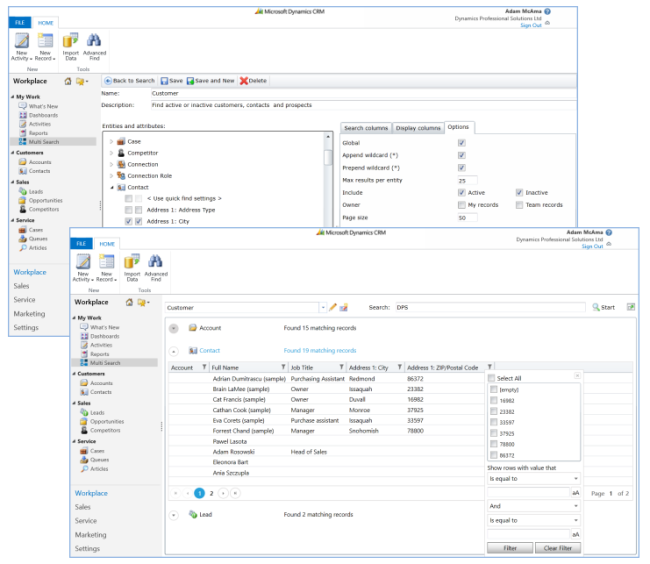Click the Search text field
Screen dimensions: 650x564
click(490, 307)
